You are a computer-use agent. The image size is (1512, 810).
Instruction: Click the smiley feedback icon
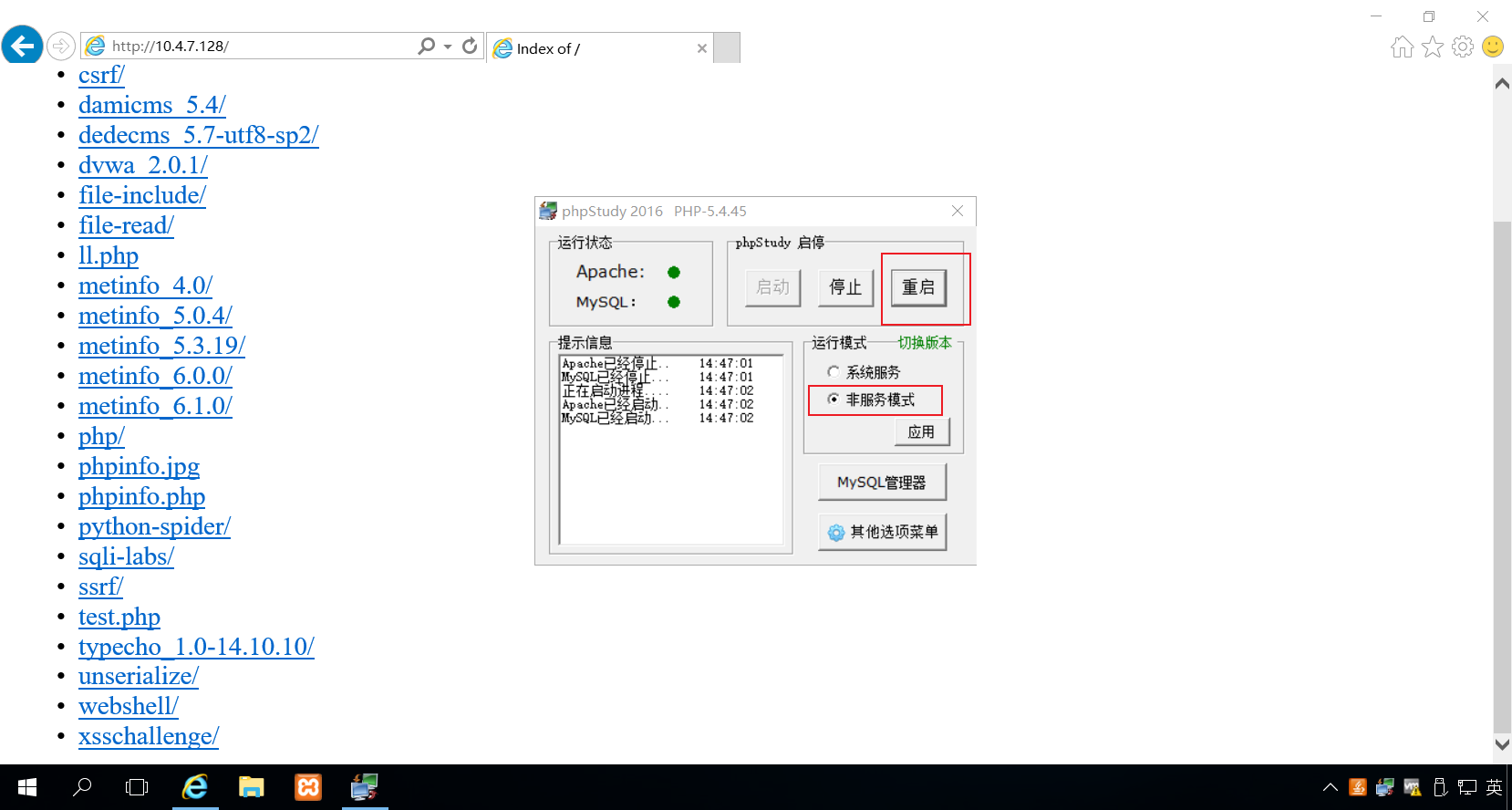pos(1493,47)
